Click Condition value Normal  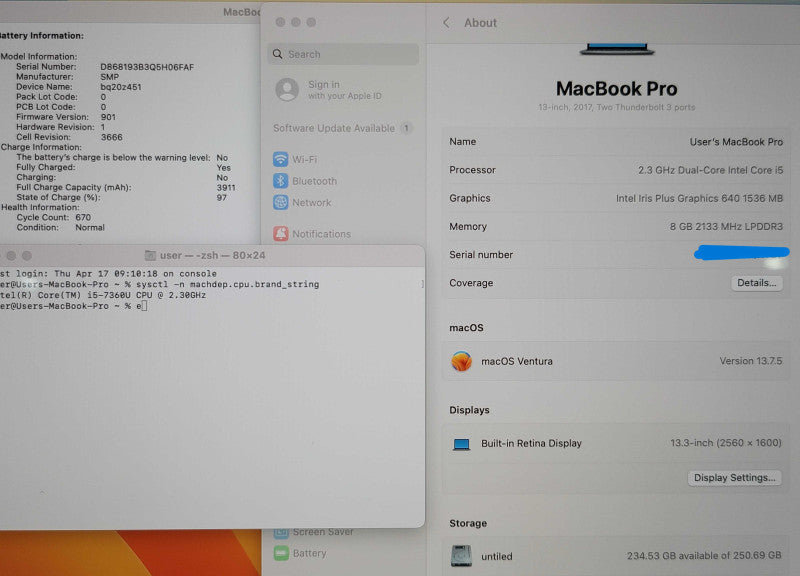click(x=90, y=228)
